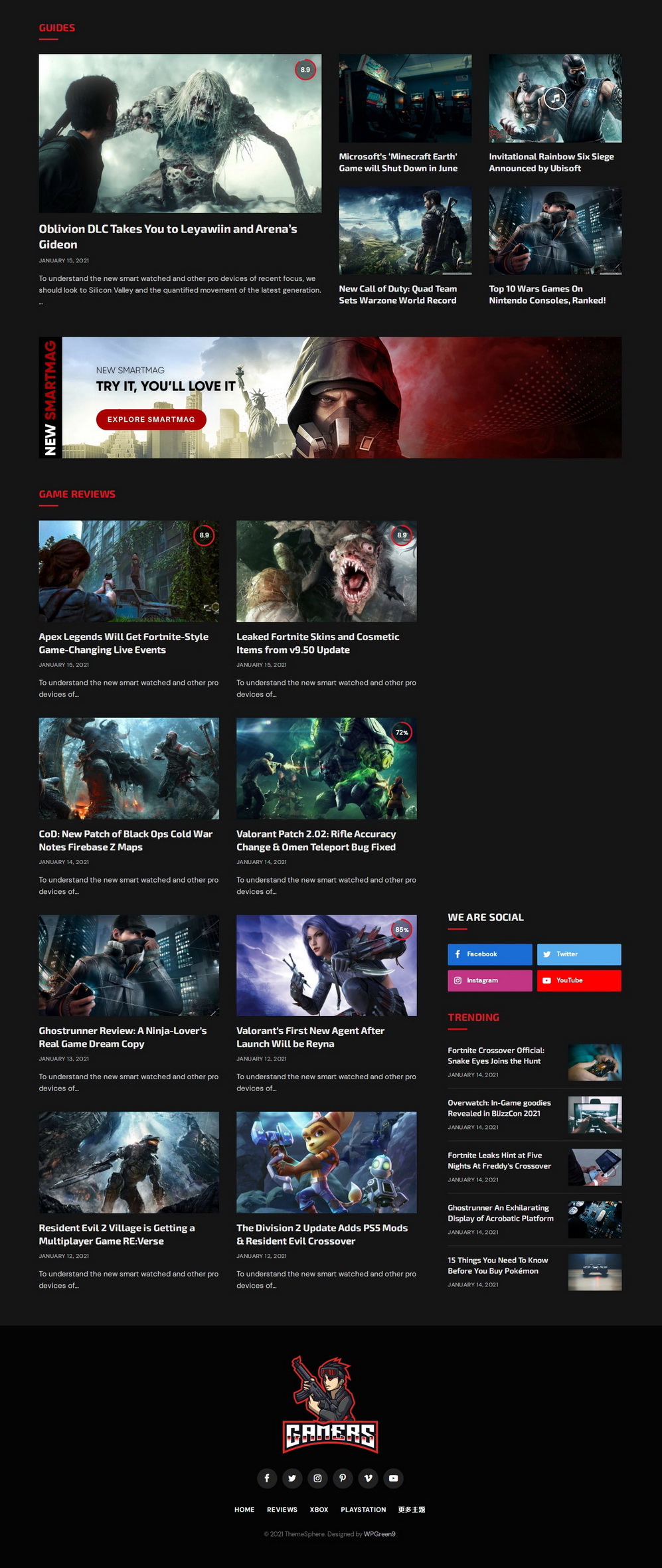Click the WPGreen9 designer link
This screenshot has height=1568, width=662.
pyautogui.click(x=379, y=1533)
